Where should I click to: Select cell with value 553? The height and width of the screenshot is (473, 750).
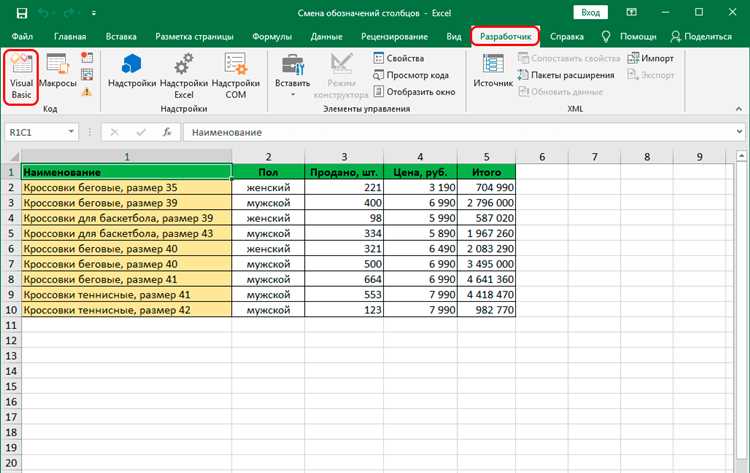click(x=344, y=295)
